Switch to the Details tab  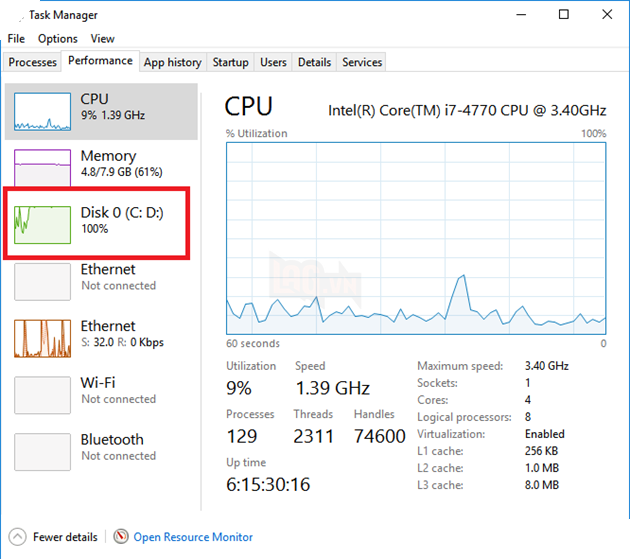pos(314,62)
